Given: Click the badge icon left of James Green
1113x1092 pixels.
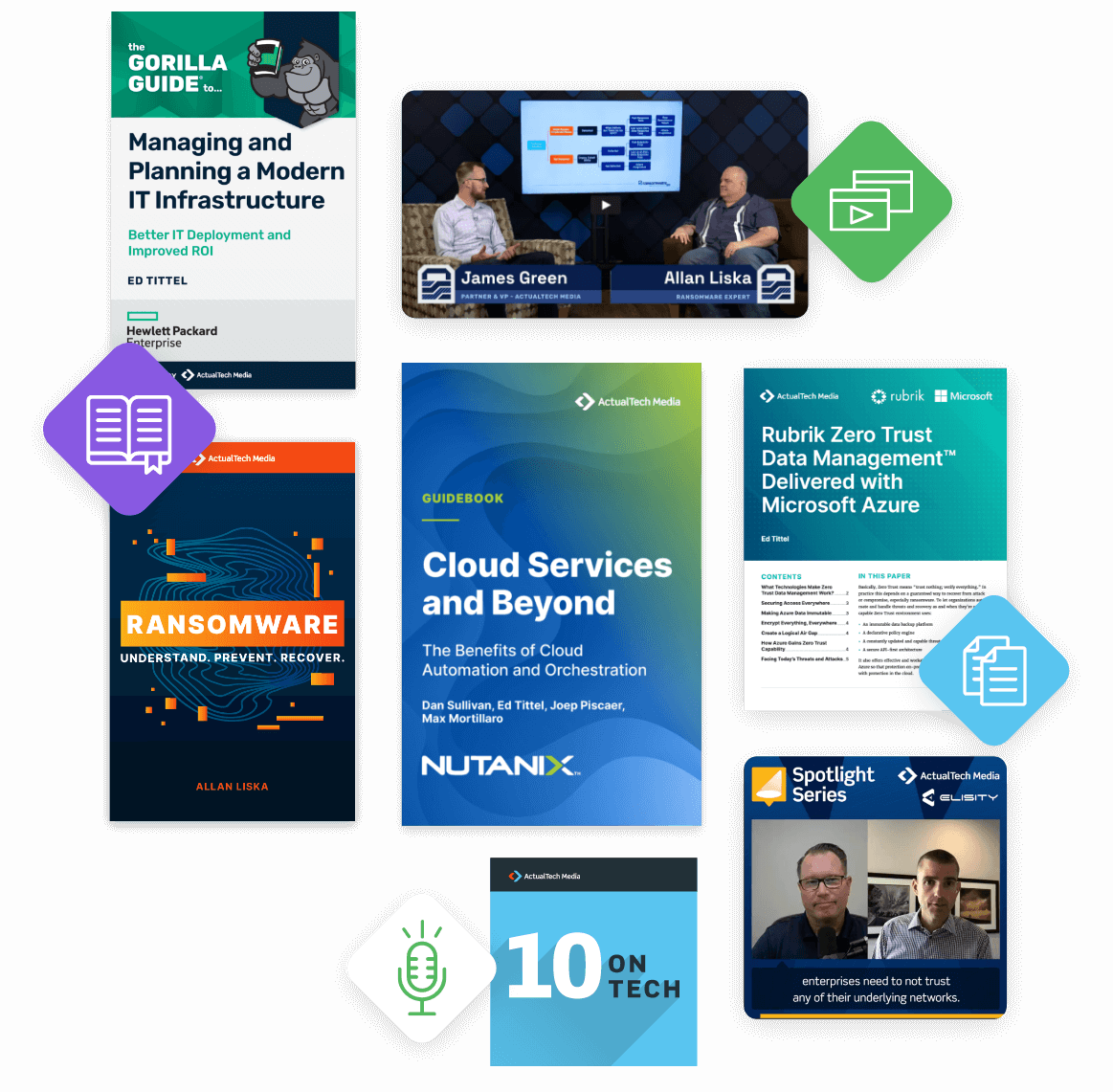Looking at the screenshot, I should [x=435, y=284].
